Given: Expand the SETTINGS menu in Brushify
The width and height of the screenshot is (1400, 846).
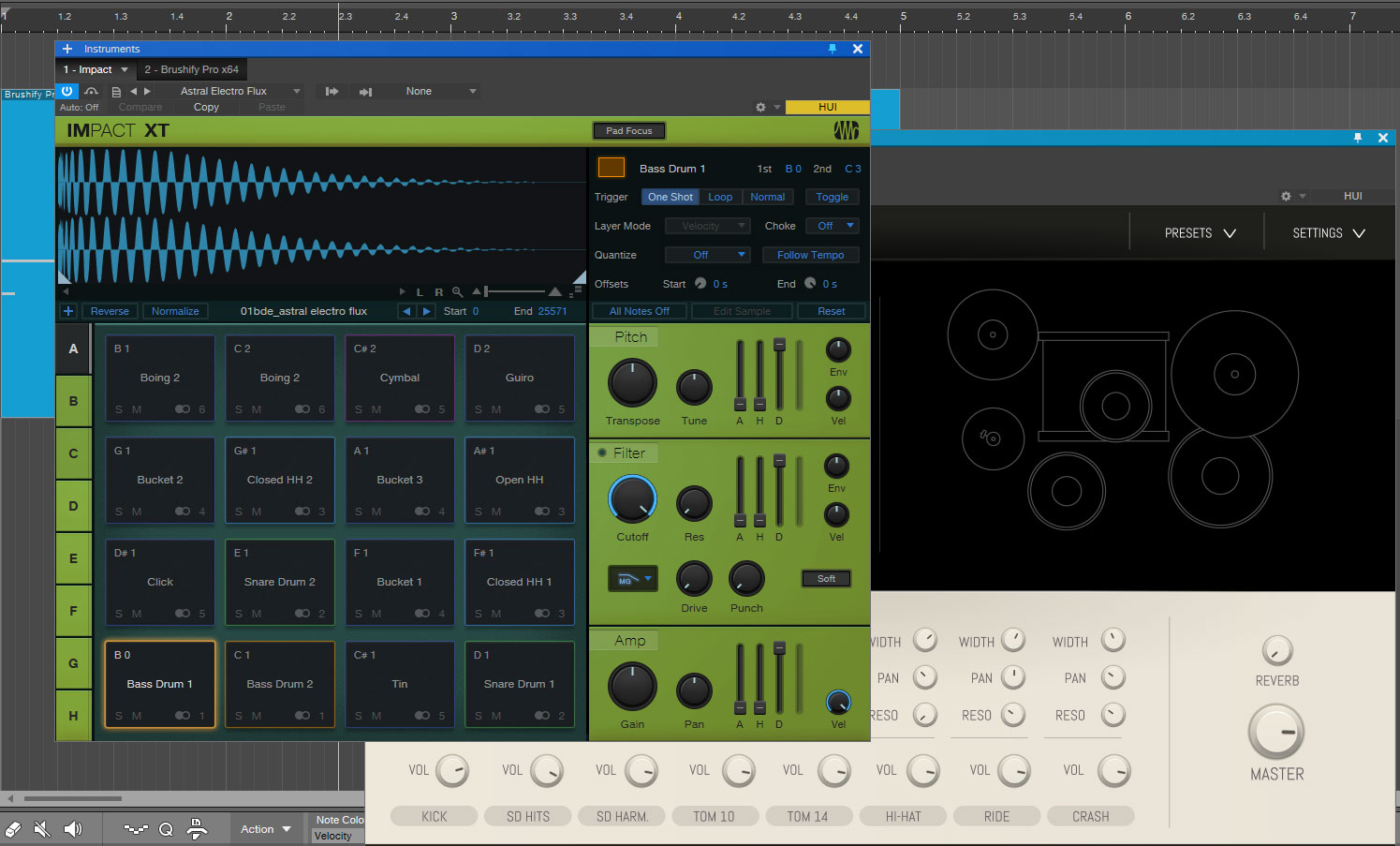Looking at the screenshot, I should [x=1329, y=232].
